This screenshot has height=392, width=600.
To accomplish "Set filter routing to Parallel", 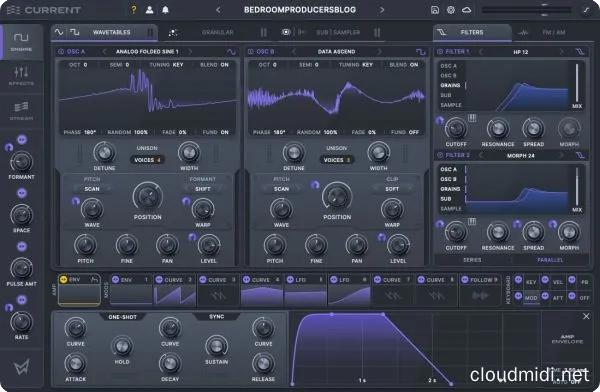I will click(x=550, y=260).
